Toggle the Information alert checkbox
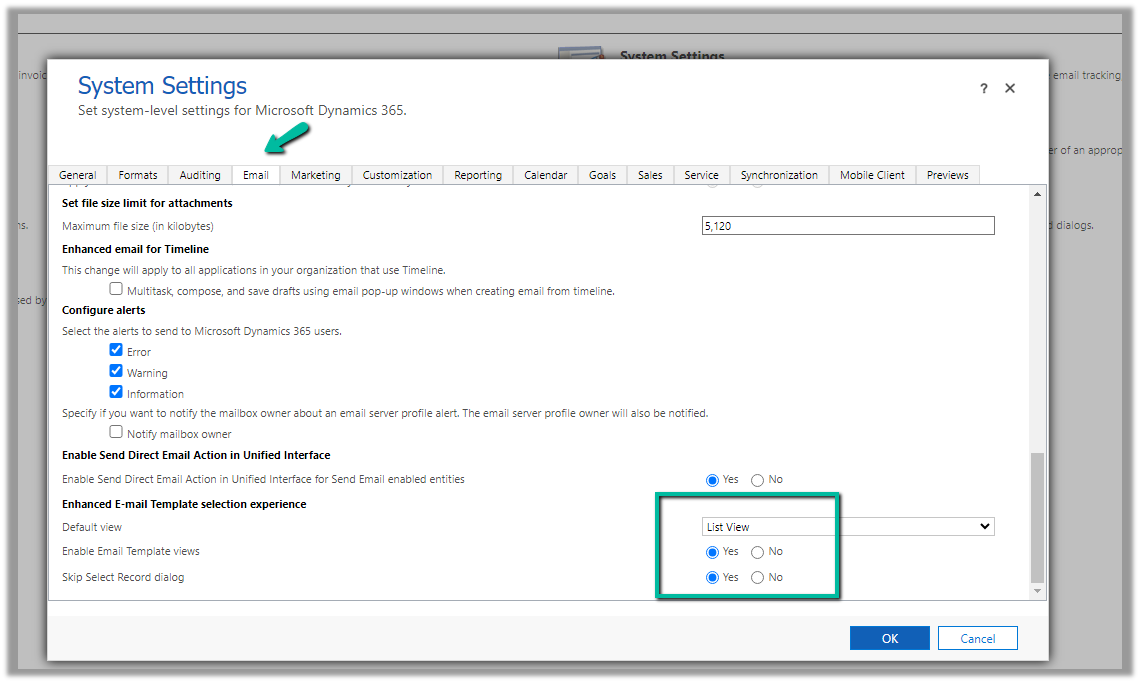The height and width of the screenshot is (683, 1140). (x=116, y=393)
